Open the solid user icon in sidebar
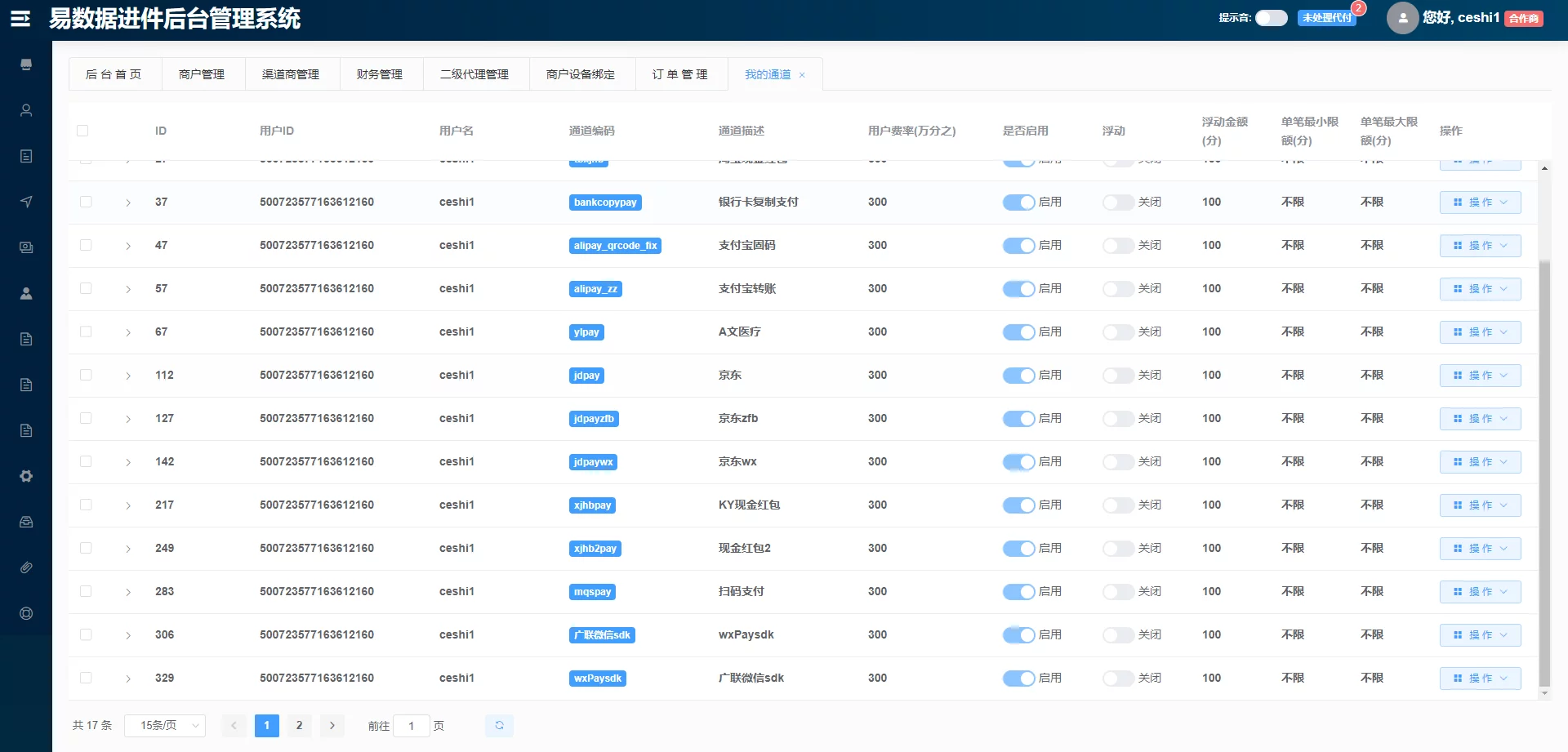The width and height of the screenshot is (1568, 752). pos(26,293)
